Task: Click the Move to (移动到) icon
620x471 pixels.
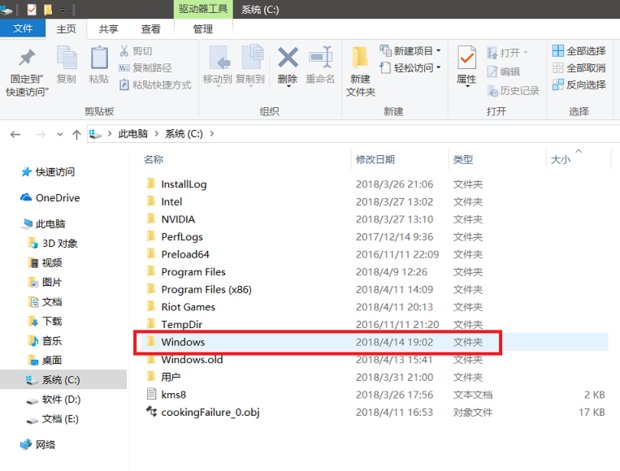Action: point(219,58)
